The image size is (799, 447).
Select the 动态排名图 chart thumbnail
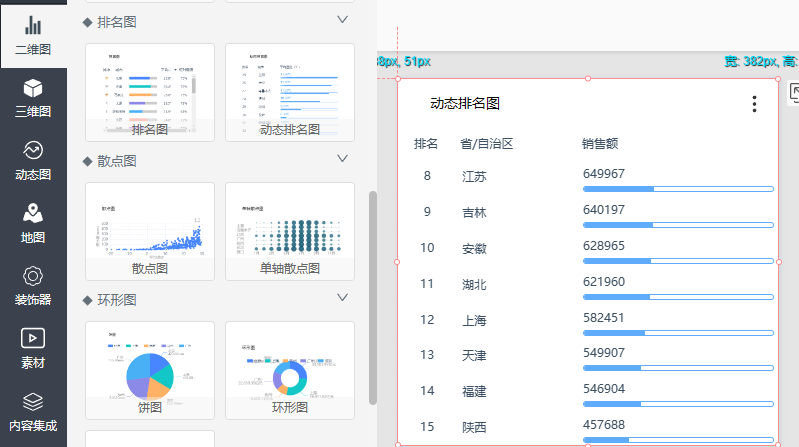click(x=290, y=90)
